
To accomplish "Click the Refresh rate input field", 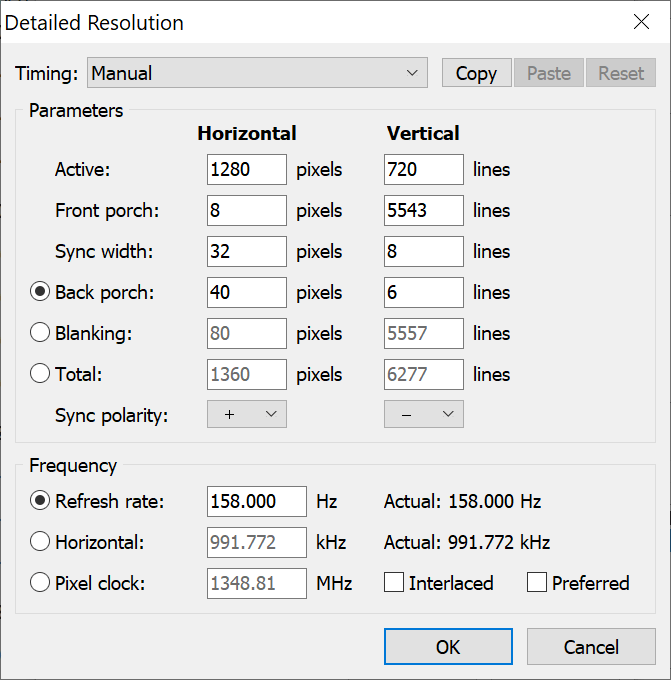I will pos(256,501).
